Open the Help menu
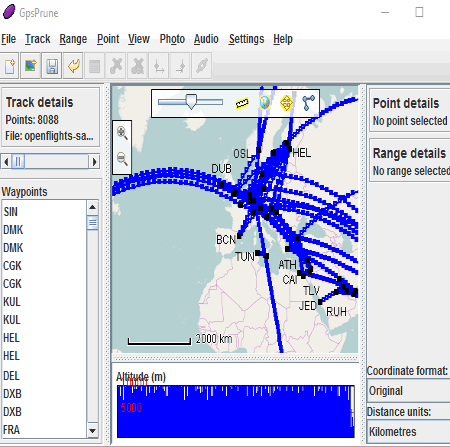This screenshot has height=447, width=450. [x=283, y=39]
